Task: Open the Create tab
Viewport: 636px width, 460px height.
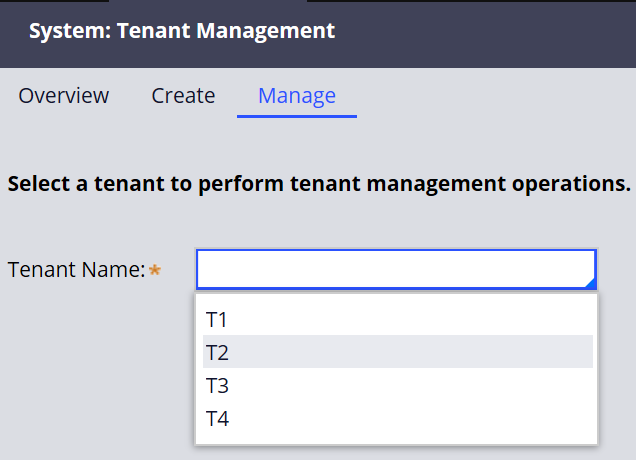Action: pos(183,96)
